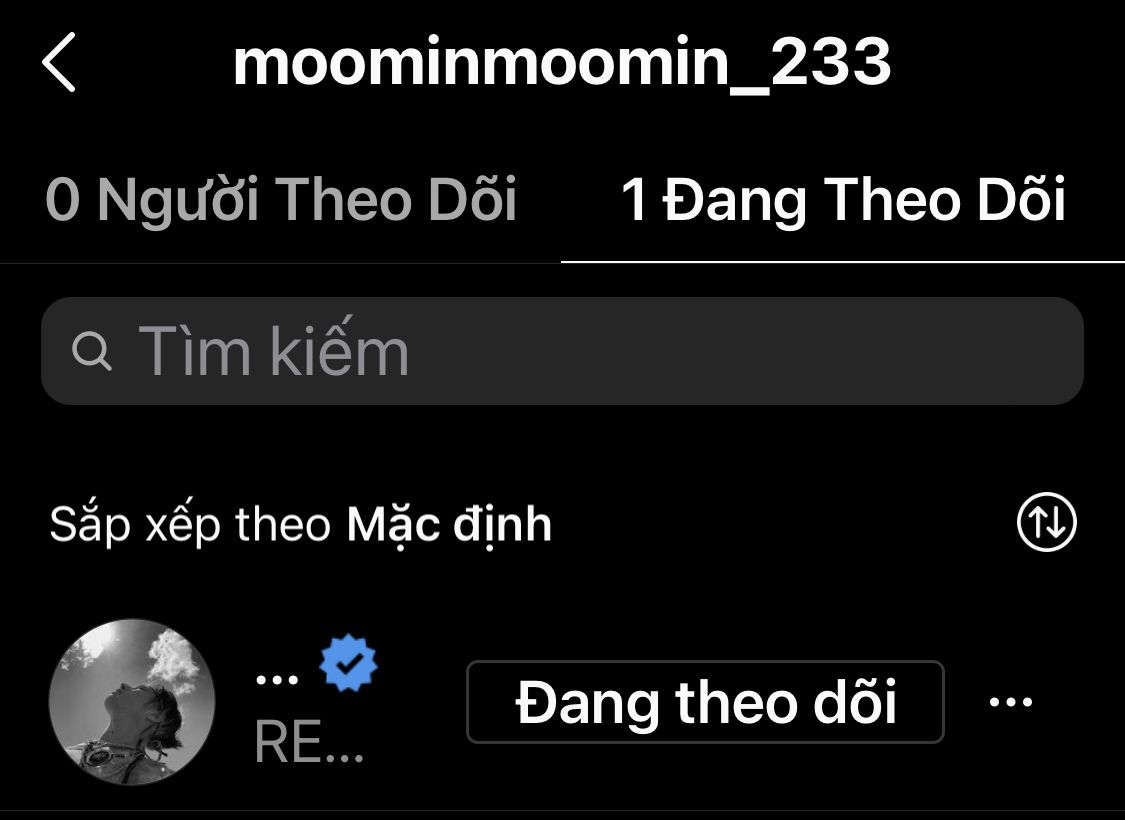The width and height of the screenshot is (1125, 820).
Task: Switch to the 0 Người Theo Dõi tab
Action: click(281, 199)
